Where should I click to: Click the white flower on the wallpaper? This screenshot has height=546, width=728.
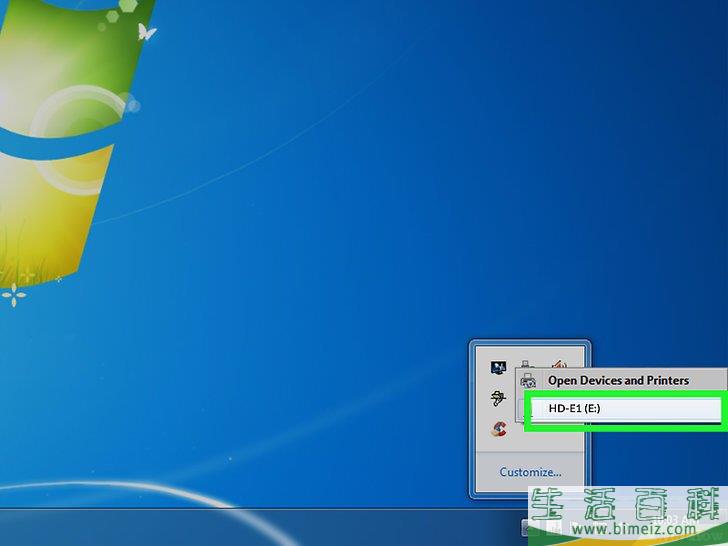coord(13,294)
